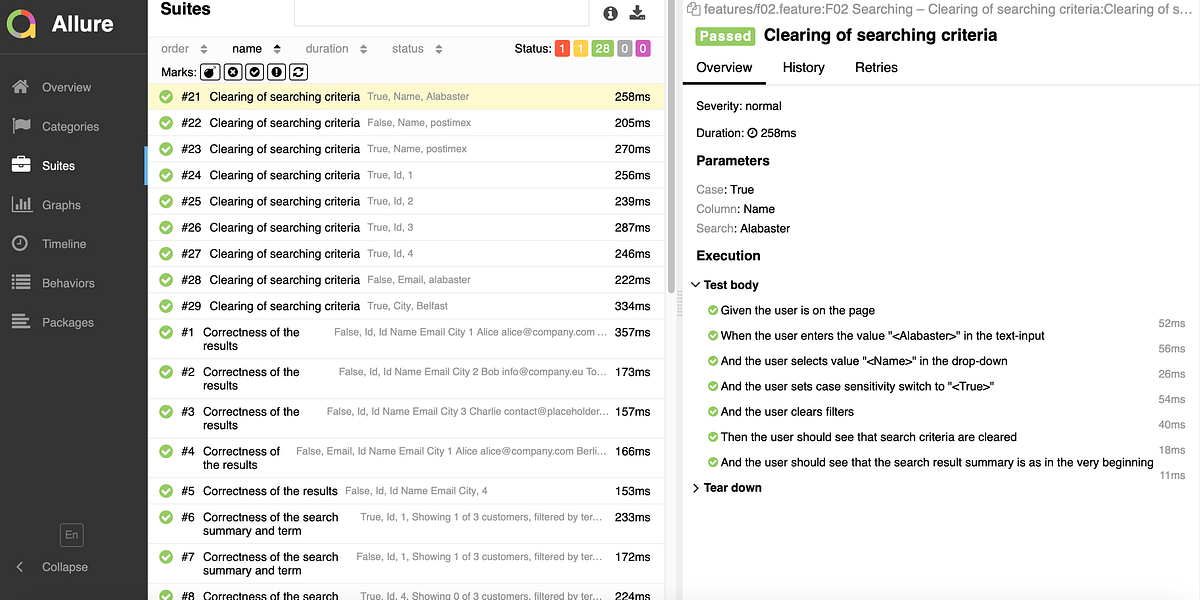Toggle the new passed mark filter

pyautogui.click(x=254, y=72)
